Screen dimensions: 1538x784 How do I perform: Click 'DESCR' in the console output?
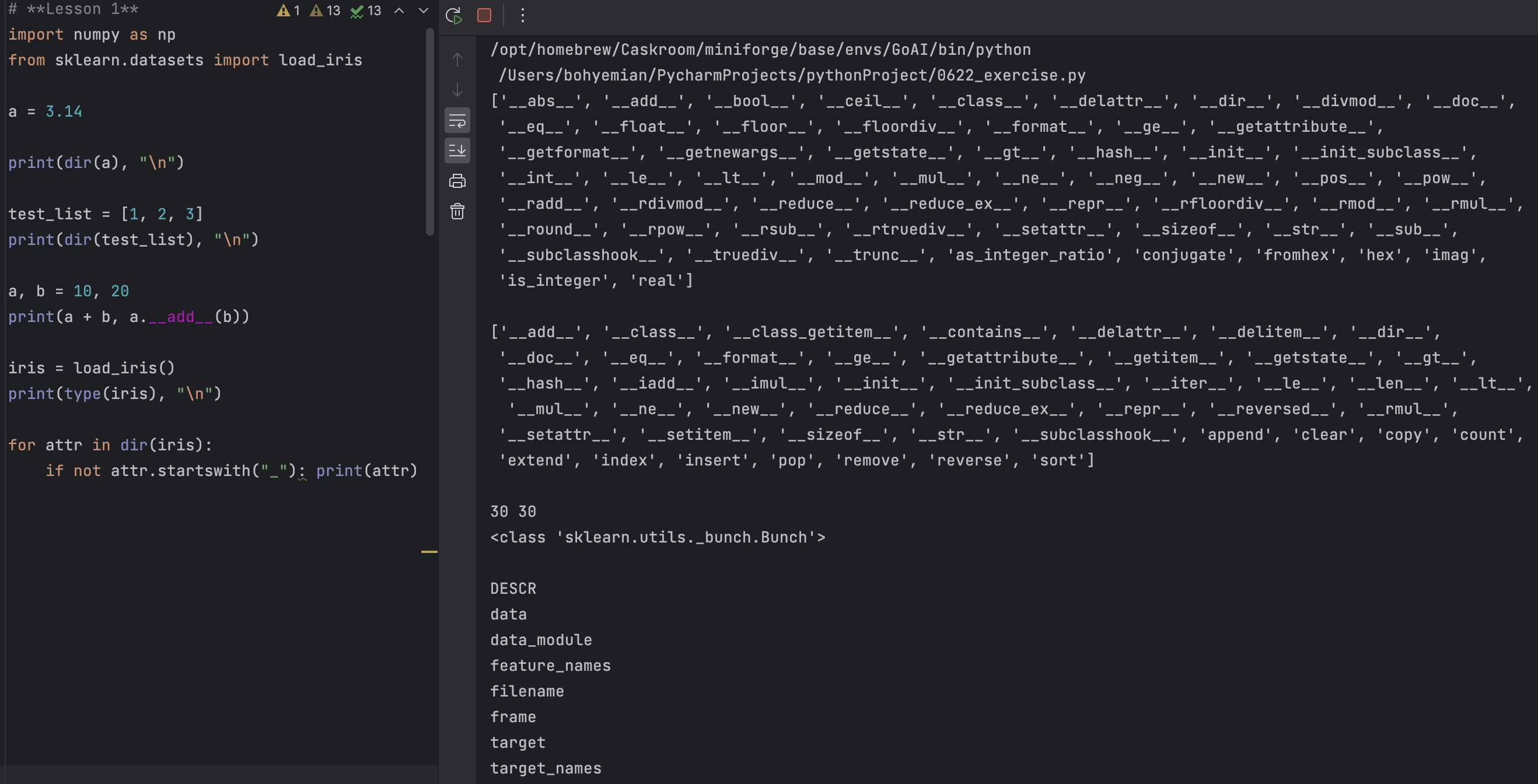(513, 589)
